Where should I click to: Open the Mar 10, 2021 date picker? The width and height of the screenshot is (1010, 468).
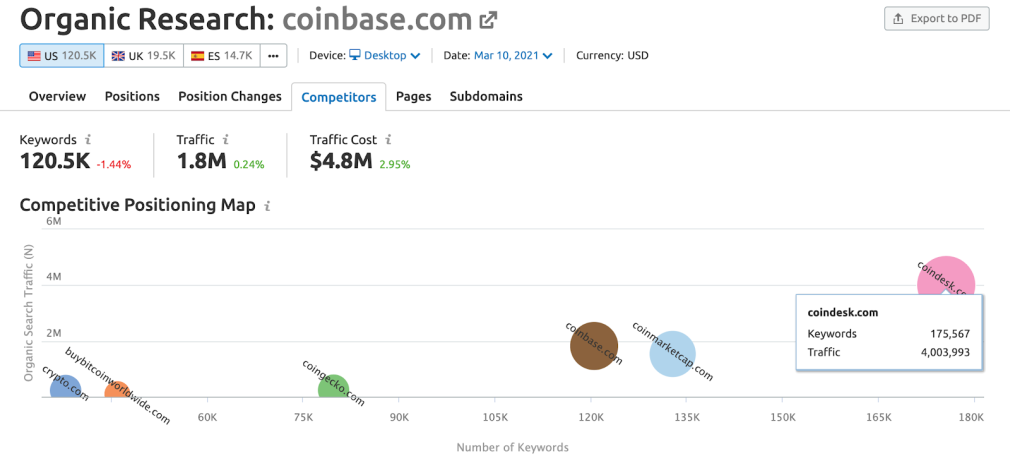tap(513, 56)
